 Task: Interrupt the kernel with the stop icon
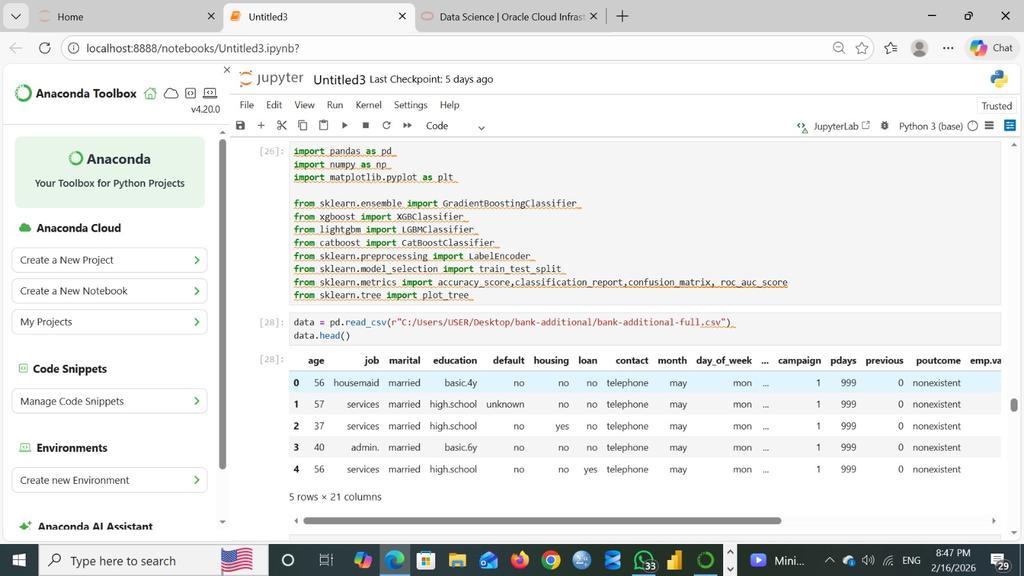[366, 125]
